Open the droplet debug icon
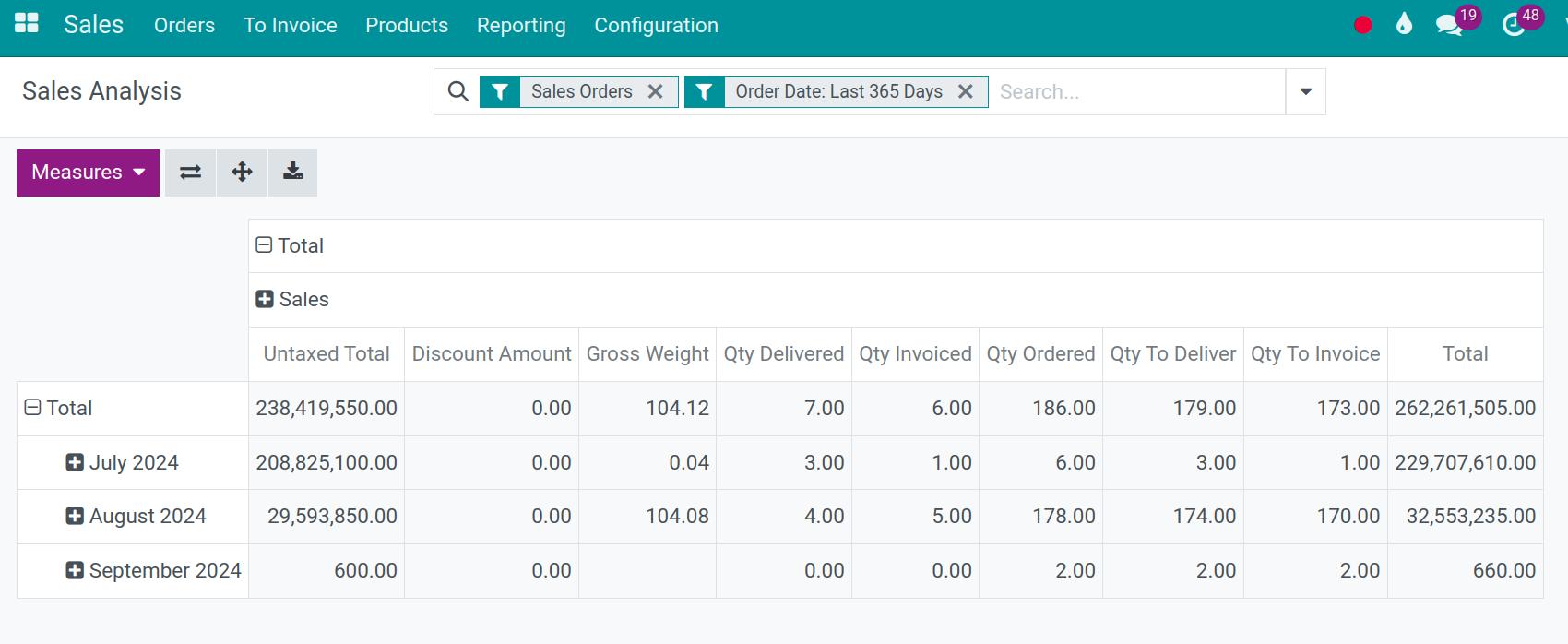The height and width of the screenshot is (644, 1568). pyautogui.click(x=1404, y=25)
